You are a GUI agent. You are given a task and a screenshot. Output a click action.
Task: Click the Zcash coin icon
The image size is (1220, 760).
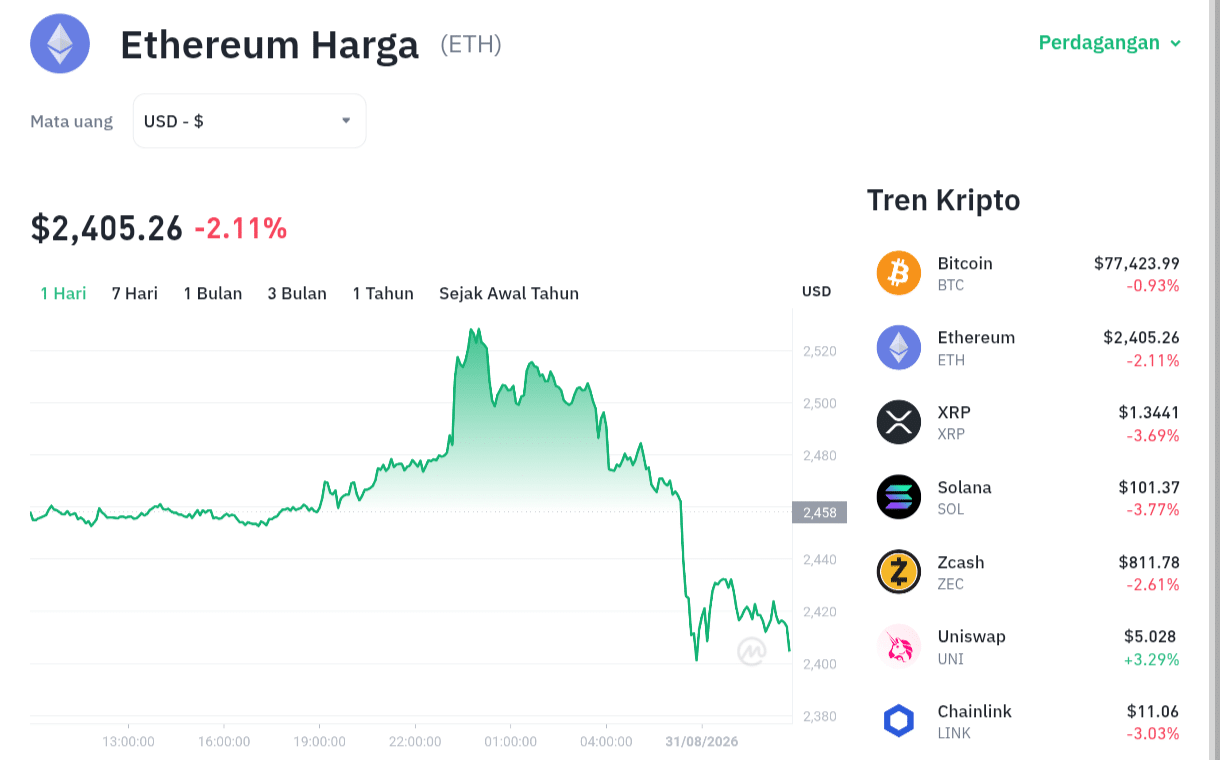(898, 572)
